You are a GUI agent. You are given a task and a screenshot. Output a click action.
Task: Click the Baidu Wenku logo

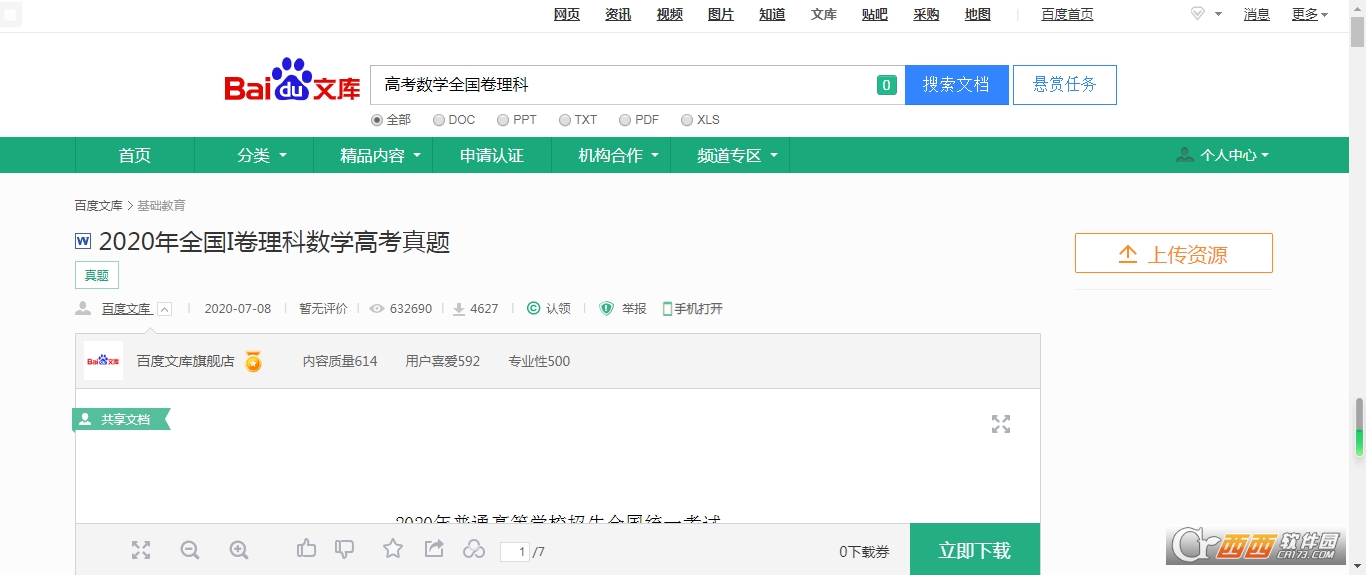(292, 80)
